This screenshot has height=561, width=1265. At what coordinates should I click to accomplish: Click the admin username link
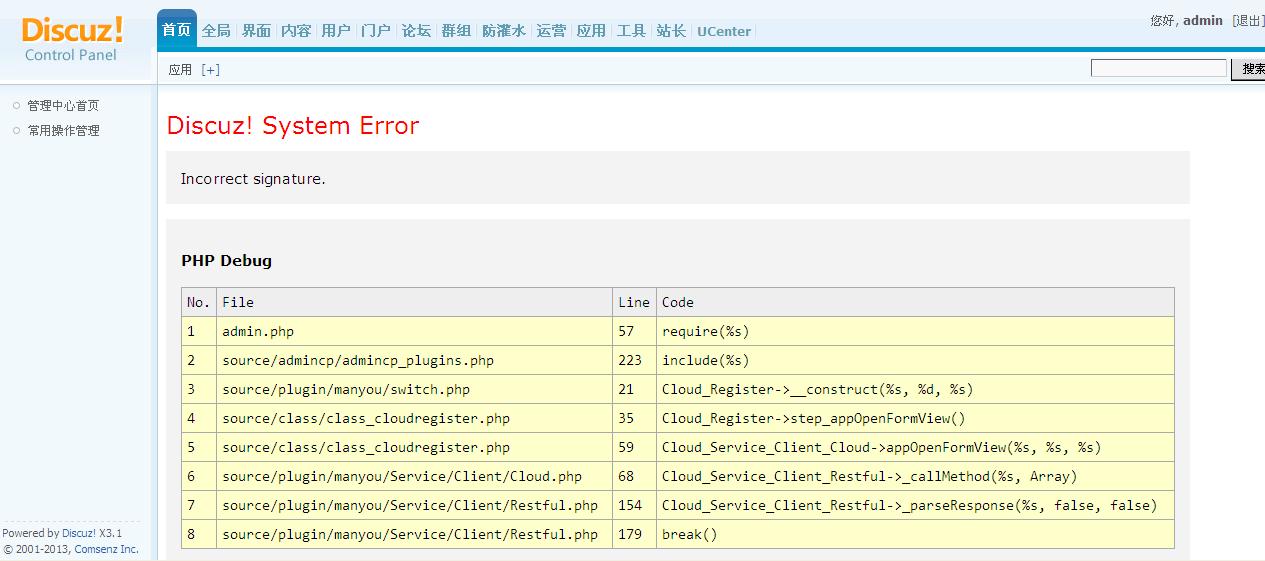tap(1203, 20)
